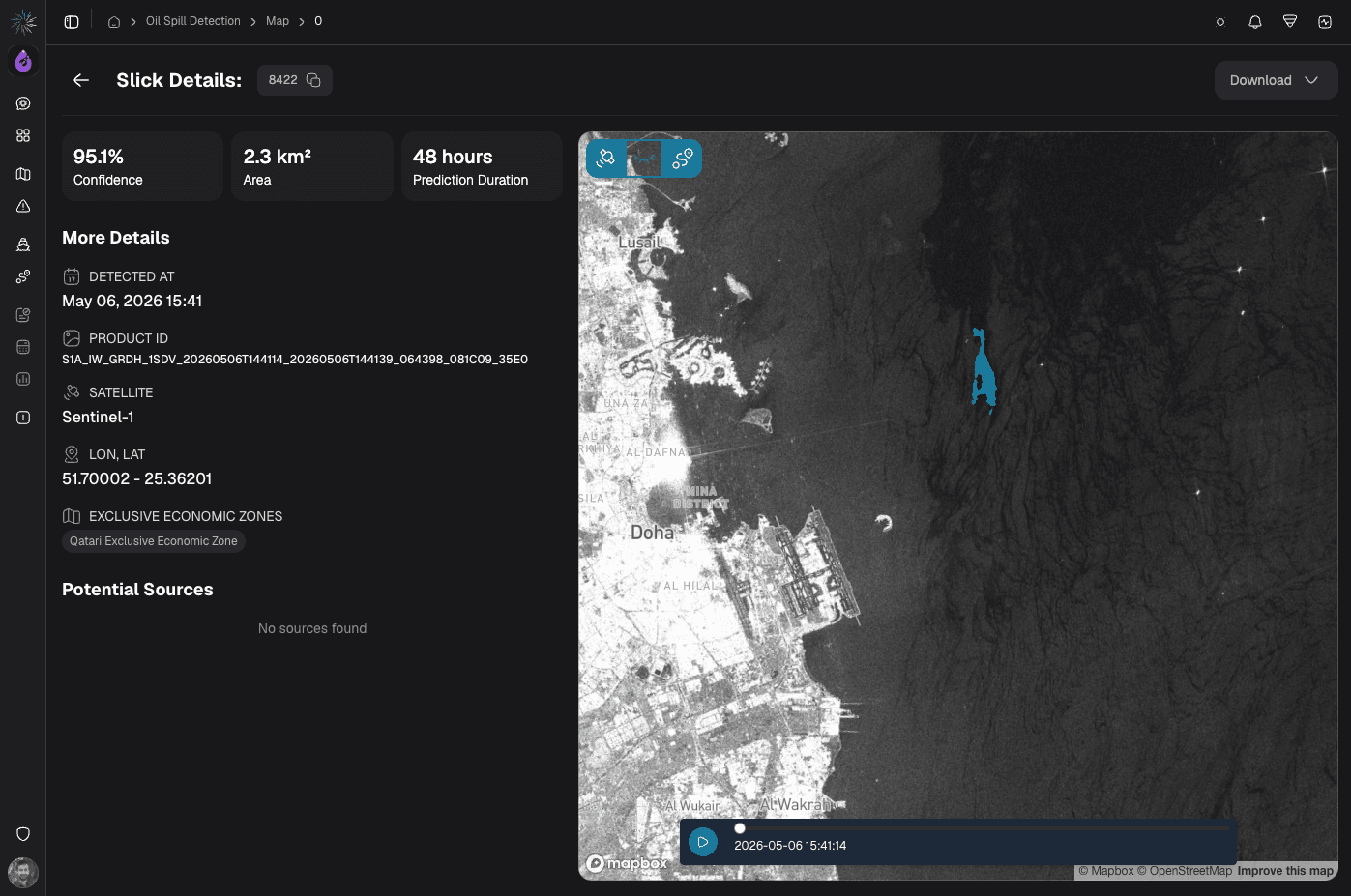Open the warning alerts sidebar icon
Viewport: 1351px width, 896px height.
coord(23,206)
